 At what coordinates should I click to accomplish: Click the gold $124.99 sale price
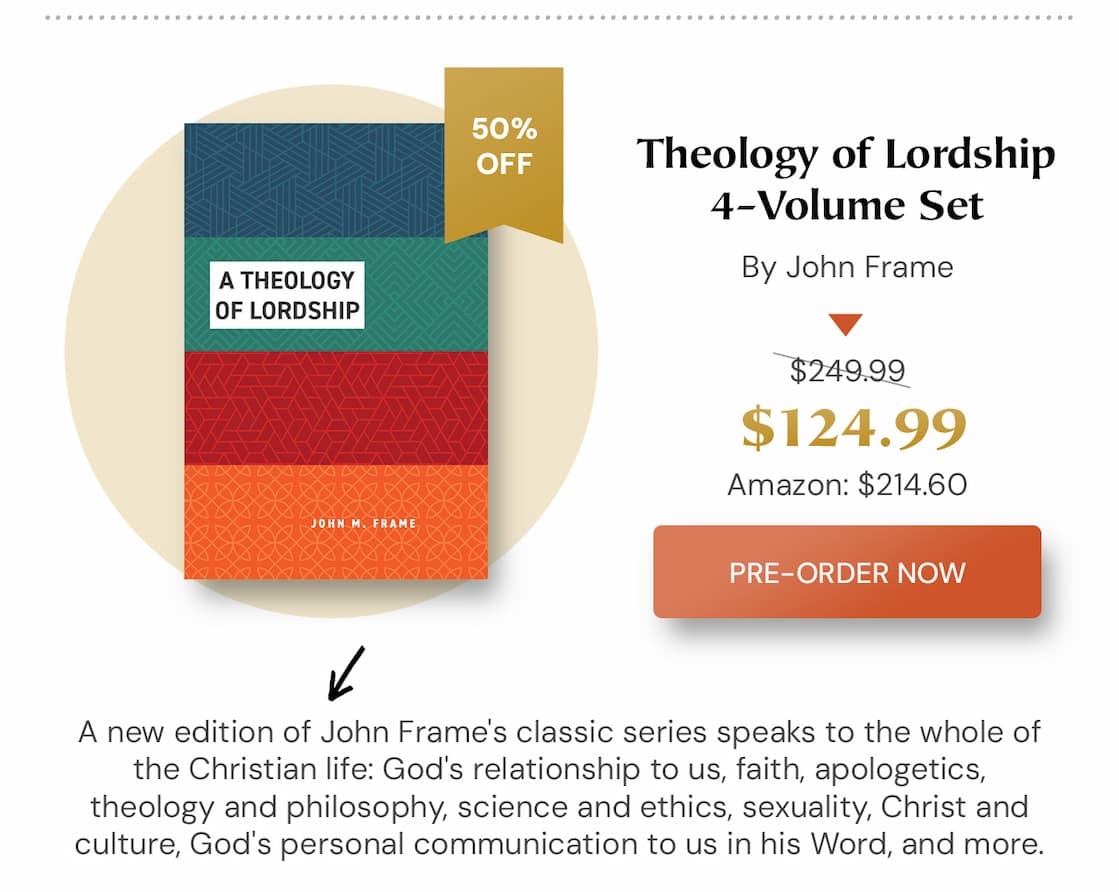(x=853, y=427)
